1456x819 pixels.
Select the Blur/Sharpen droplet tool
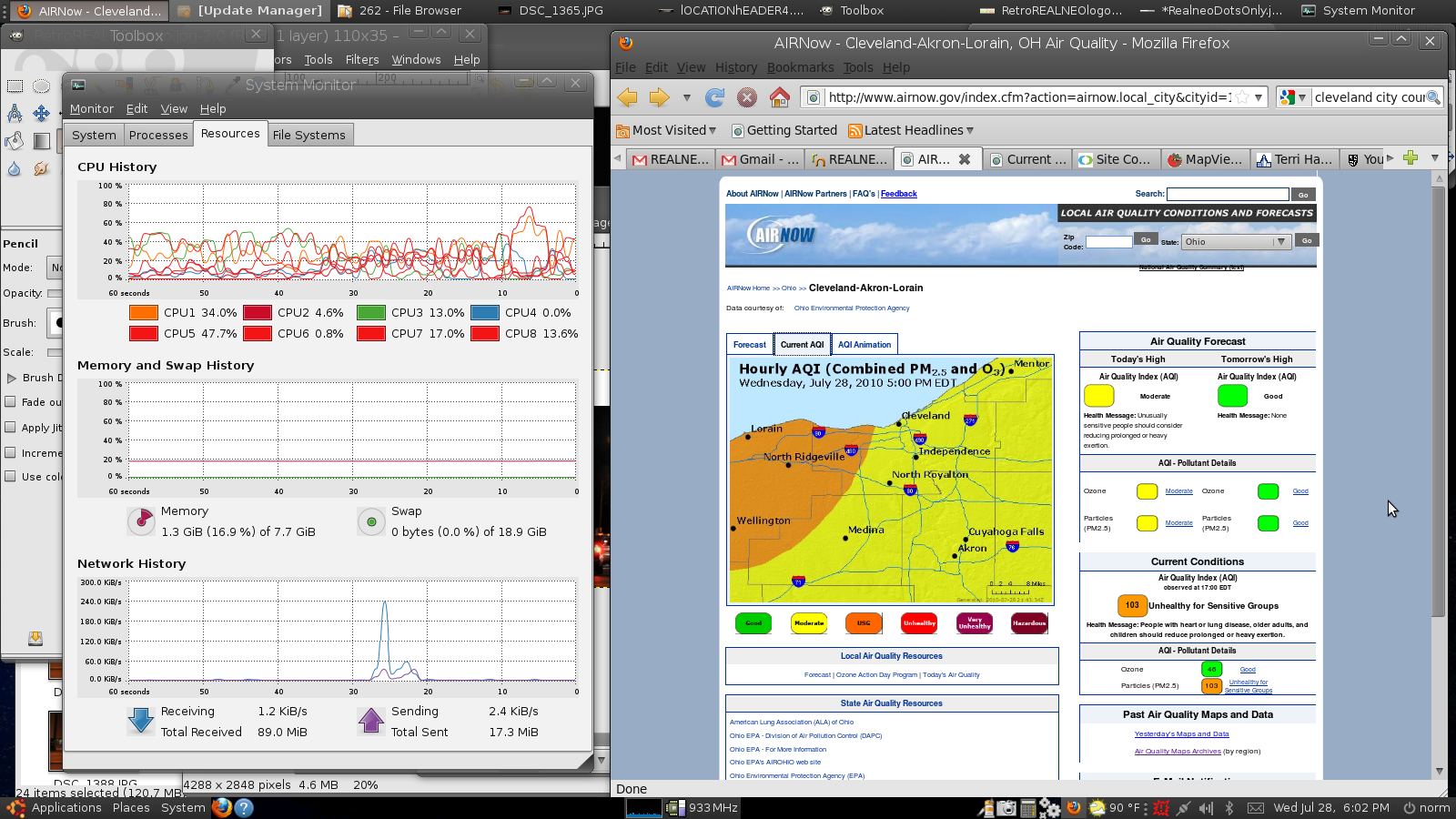click(x=15, y=168)
